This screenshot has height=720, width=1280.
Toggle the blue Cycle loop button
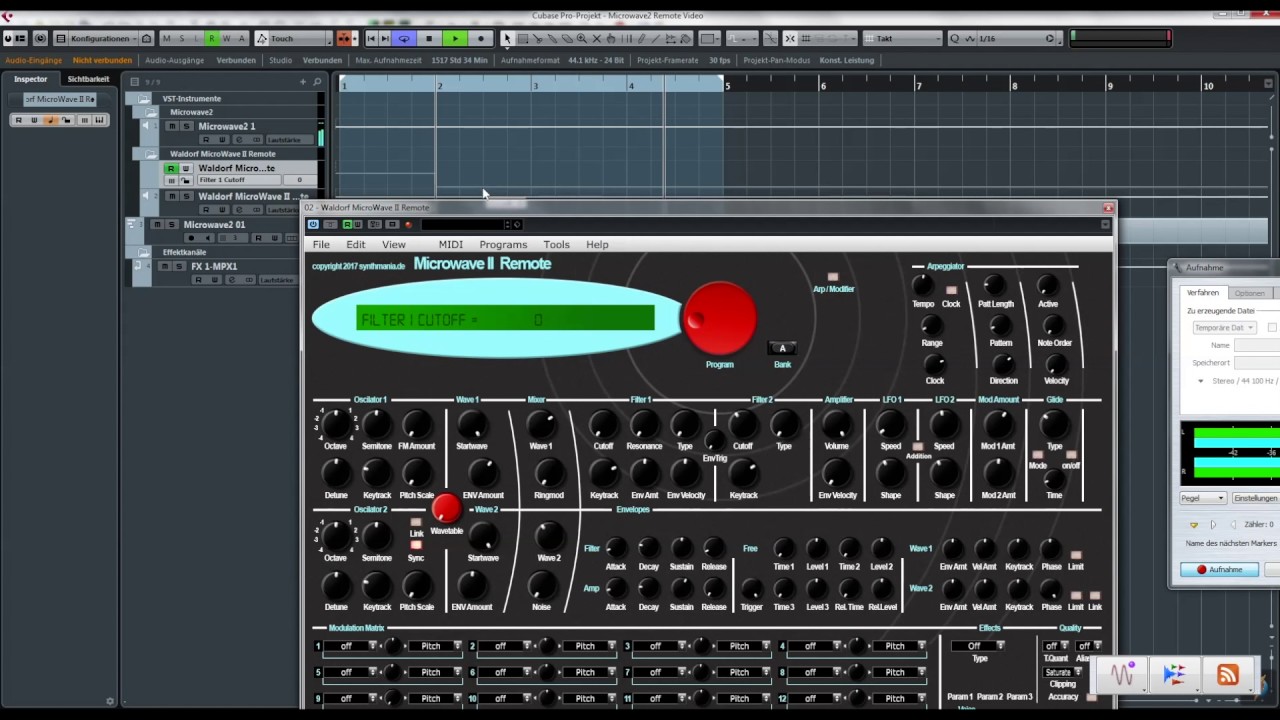pyautogui.click(x=404, y=39)
